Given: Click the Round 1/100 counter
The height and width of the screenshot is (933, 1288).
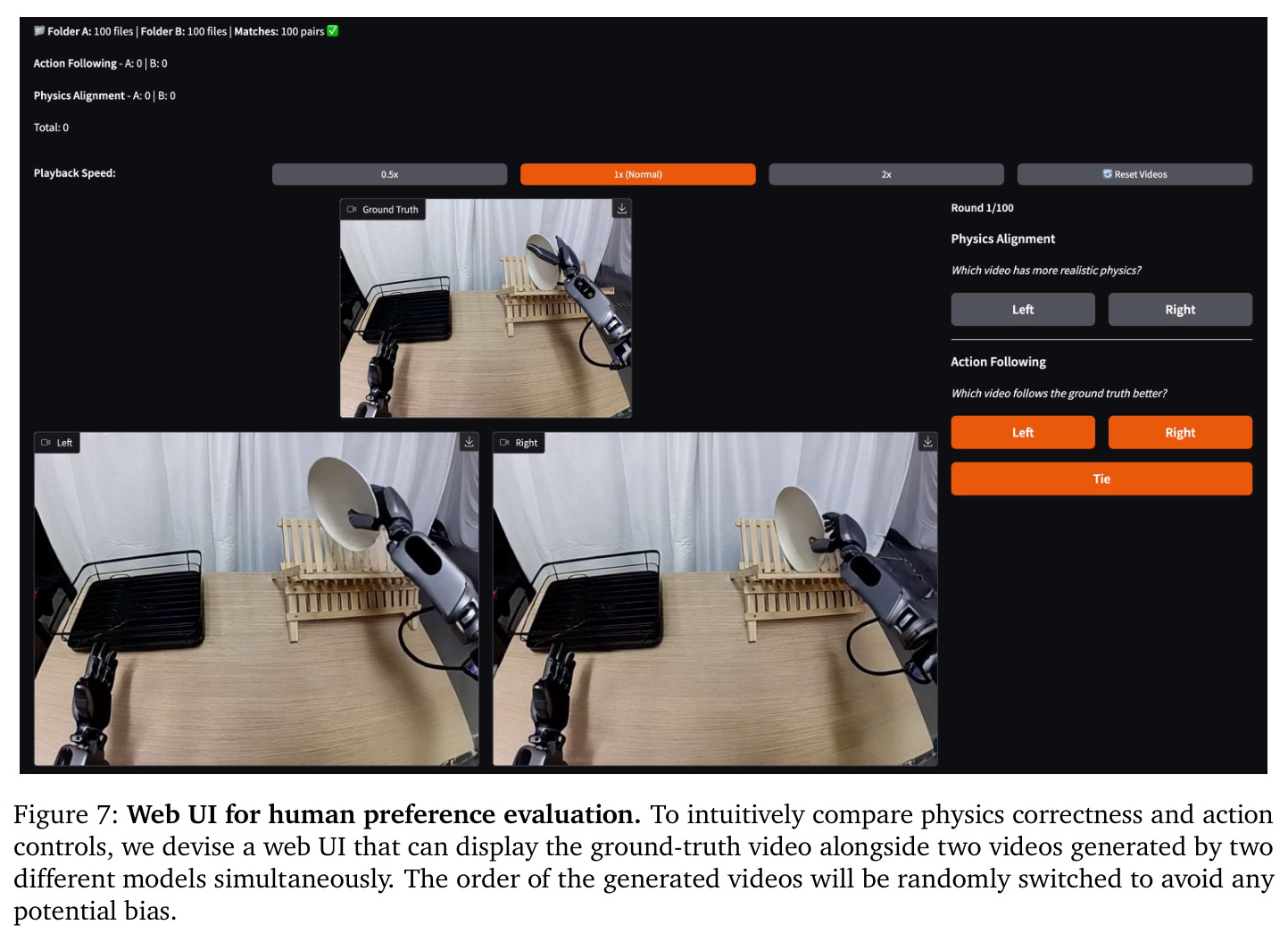Looking at the screenshot, I should (982, 208).
